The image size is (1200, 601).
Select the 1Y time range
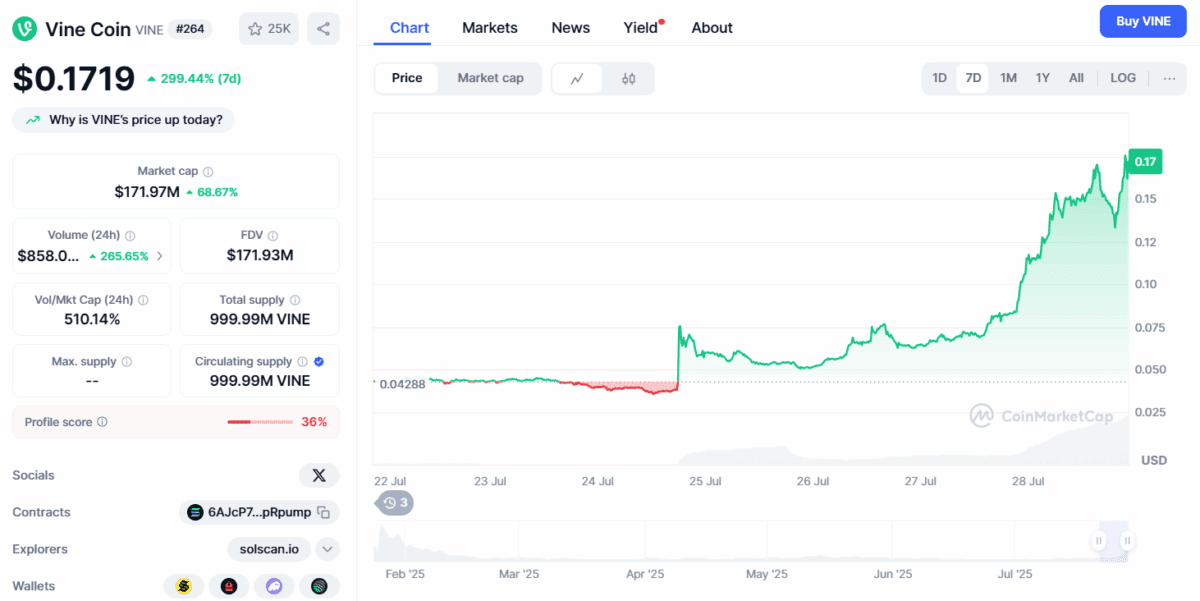tap(1043, 78)
